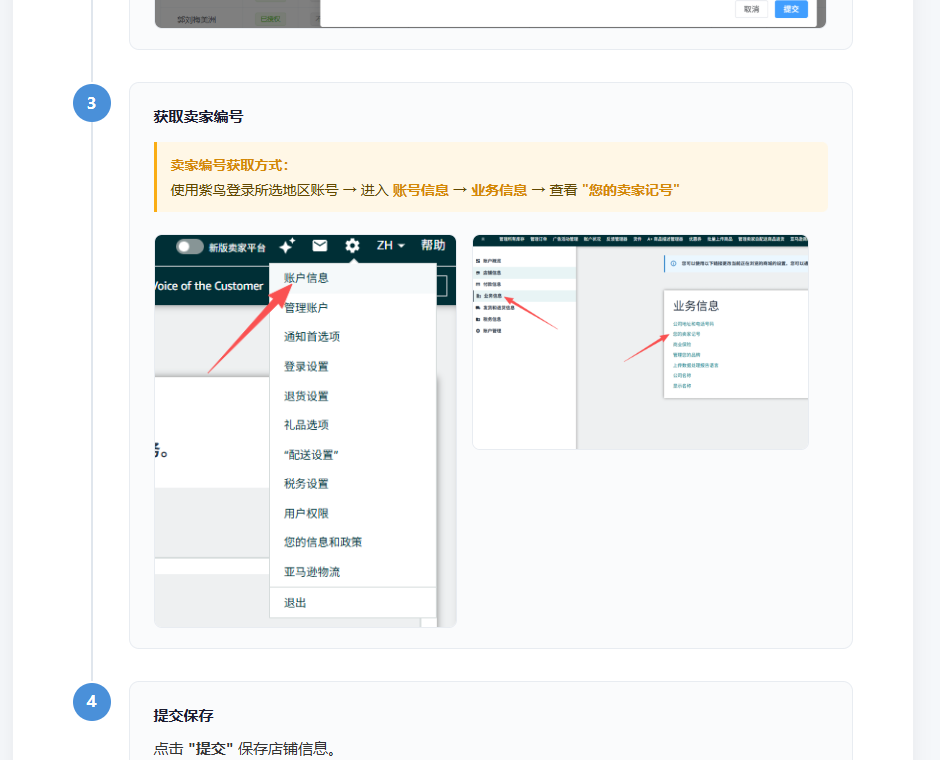This screenshot has width=940, height=760.
Task: Select 礼品选项 menu entry
Action: pyautogui.click(x=306, y=425)
